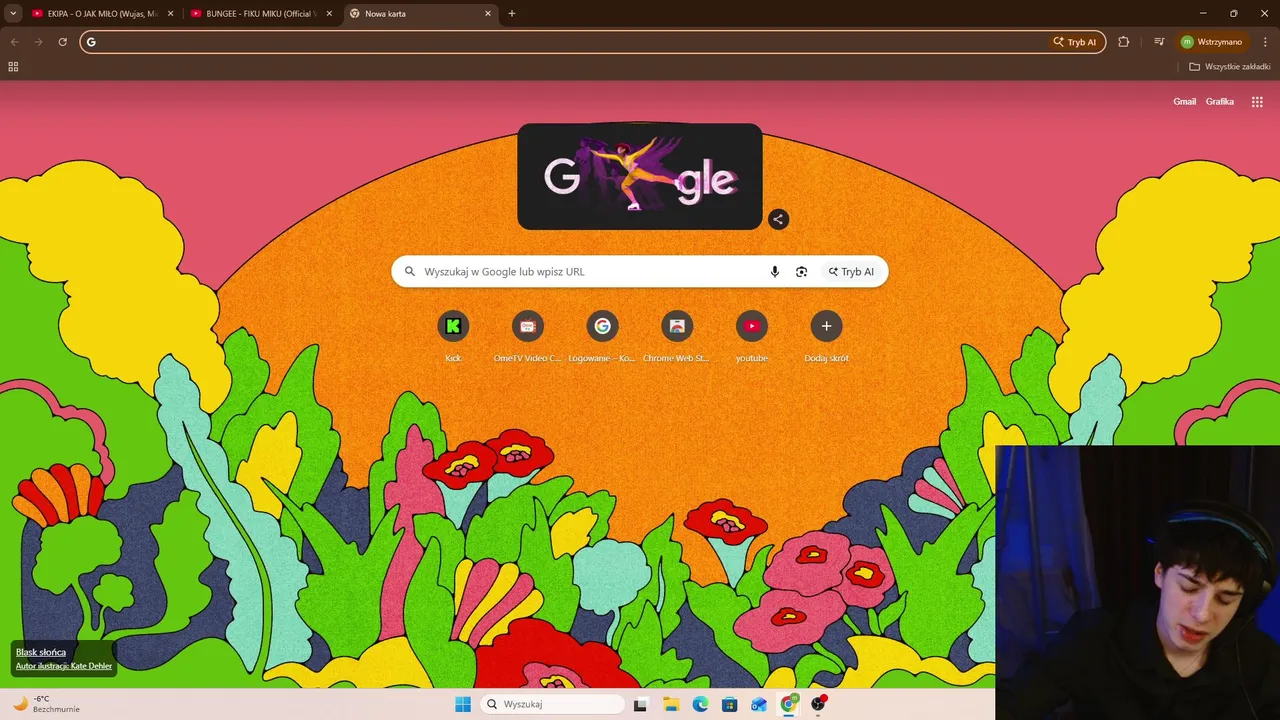1280x720 pixels.
Task: Open the OmeTV Video Chat shortcut
Action: coord(528,336)
